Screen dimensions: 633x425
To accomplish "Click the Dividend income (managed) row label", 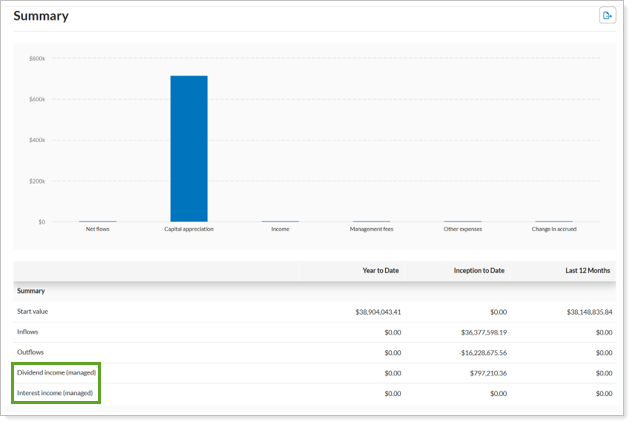I will (56, 373).
